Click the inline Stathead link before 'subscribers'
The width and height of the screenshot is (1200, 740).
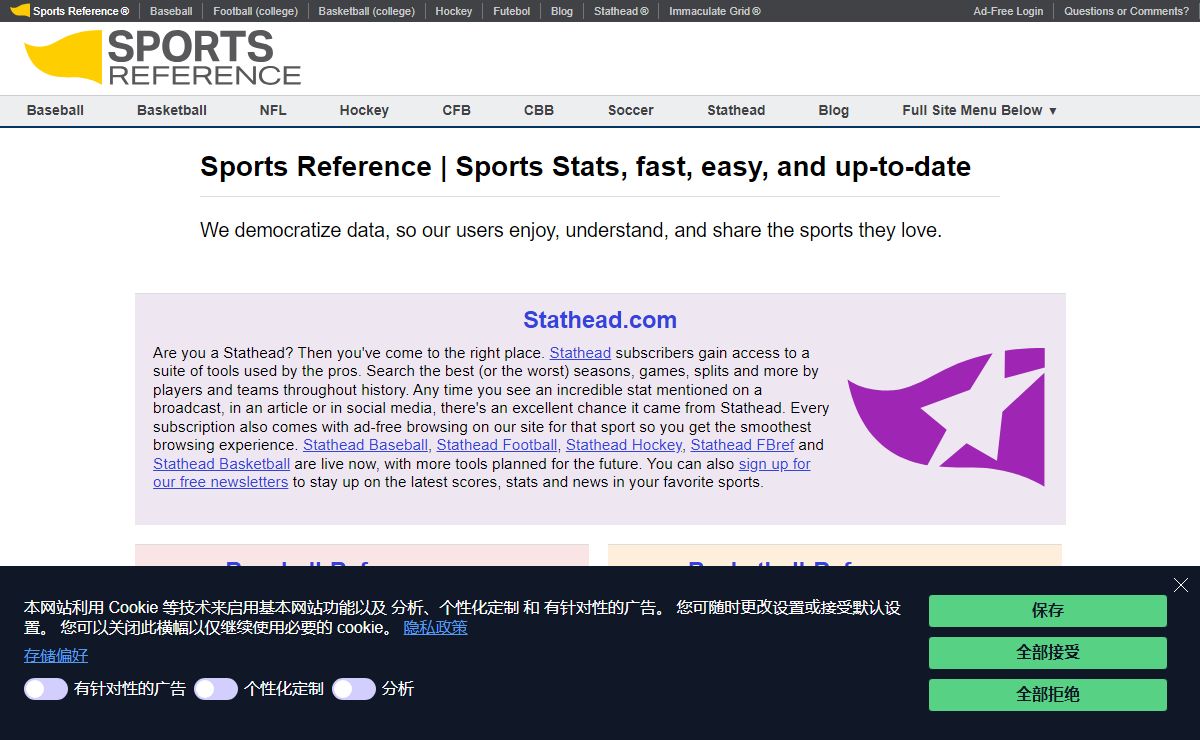(580, 353)
